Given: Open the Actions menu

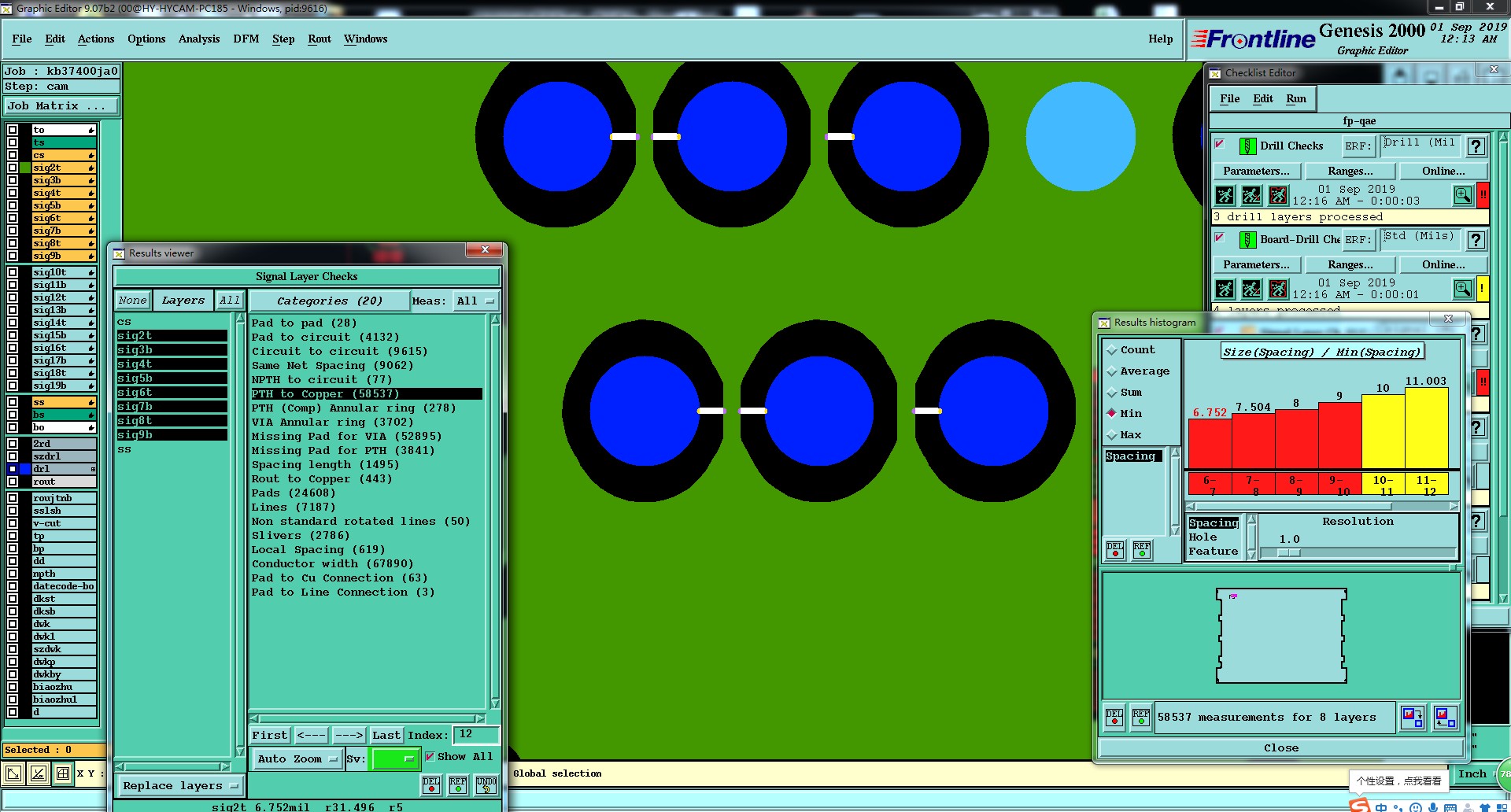Looking at the screenshot, I should (x=96, y=39).
